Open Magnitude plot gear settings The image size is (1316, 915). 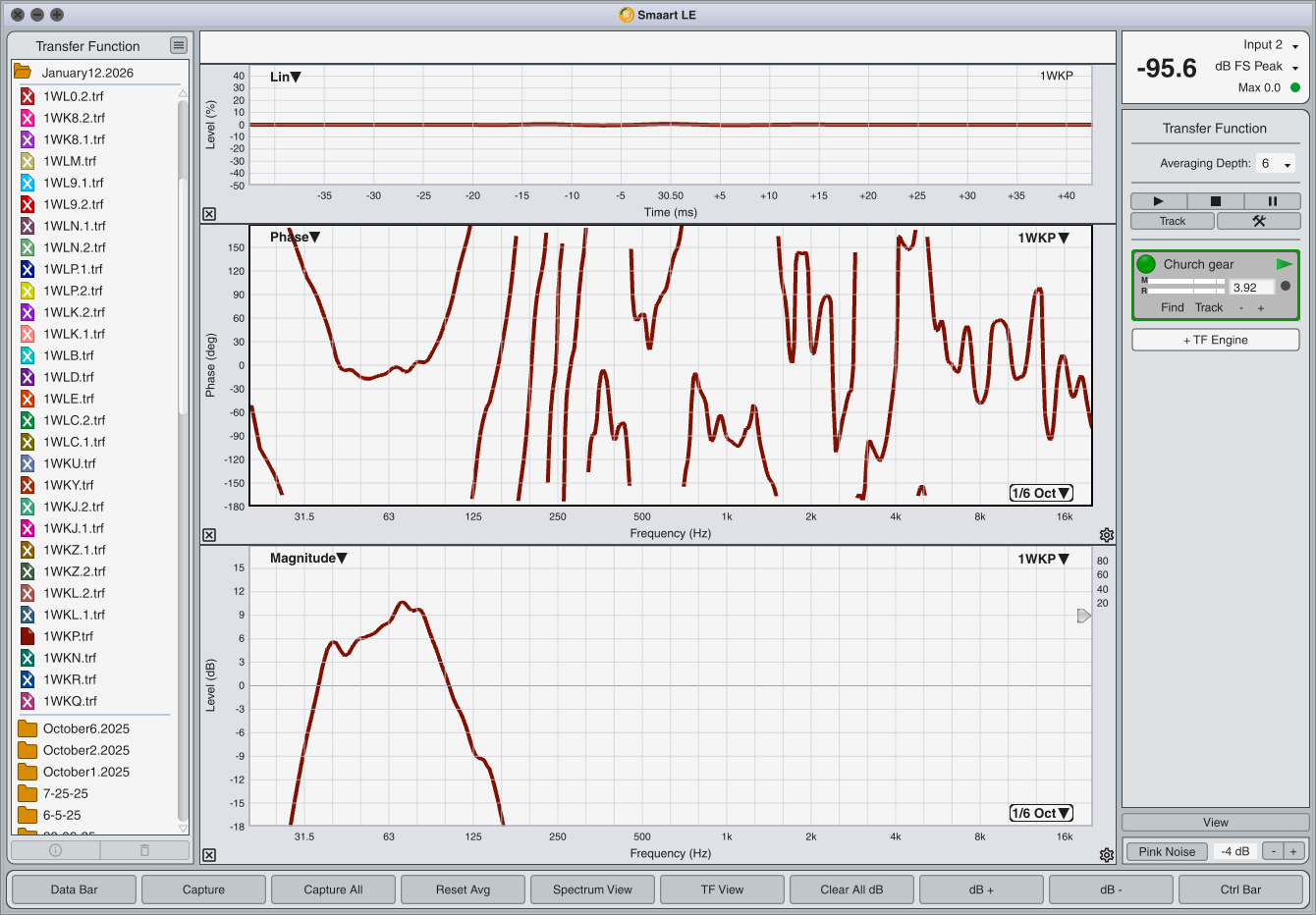(x=1107, y=855)
